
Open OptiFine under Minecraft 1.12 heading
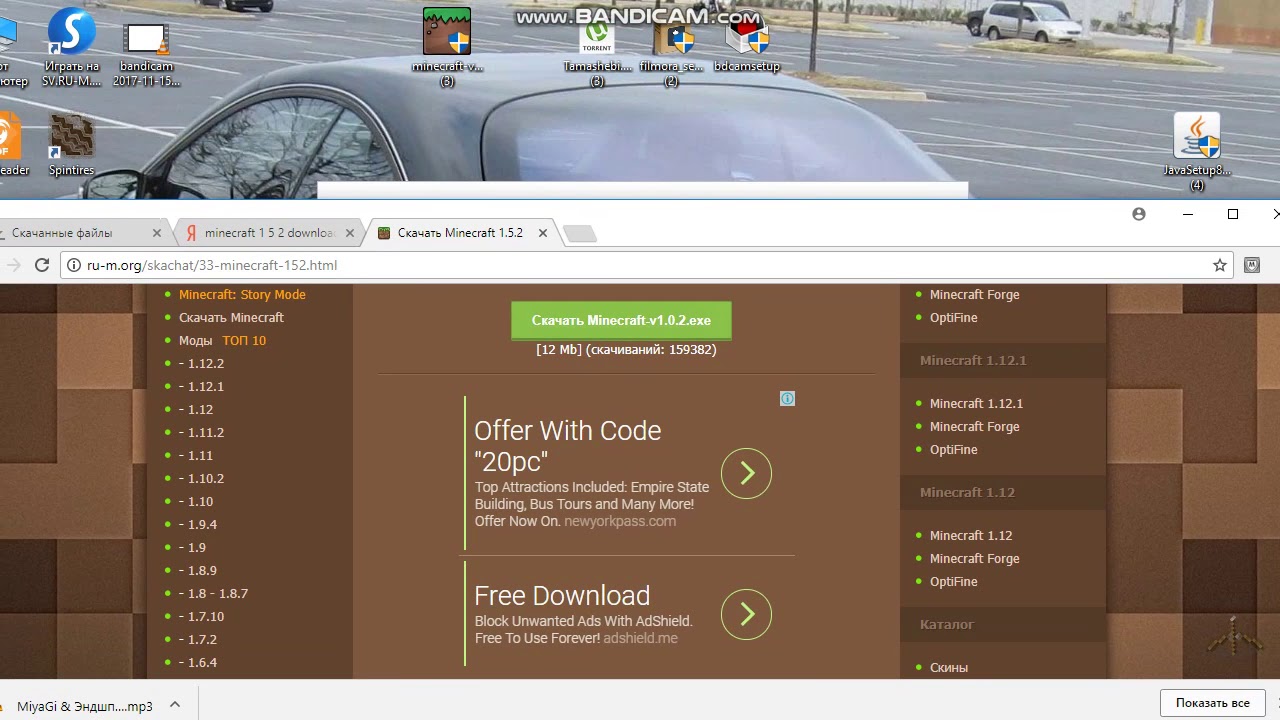[x=954, y=581]
